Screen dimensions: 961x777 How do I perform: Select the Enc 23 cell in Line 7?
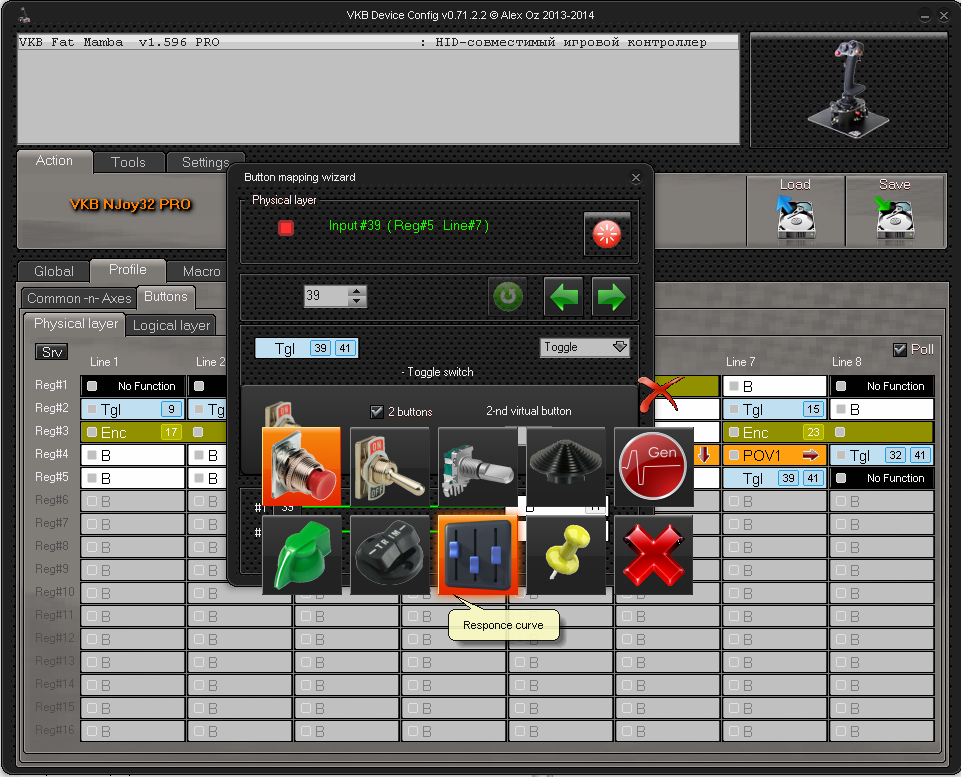tap(775, 432)
